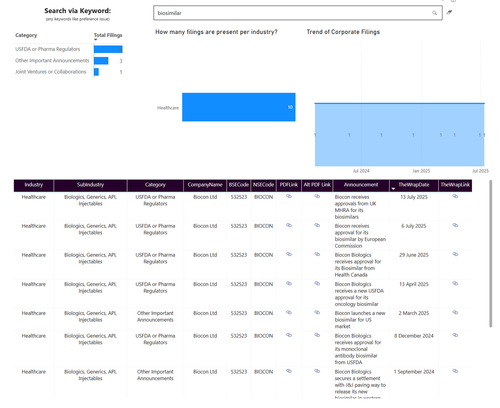Sort category list by Total Filings header

pos(108,35)
